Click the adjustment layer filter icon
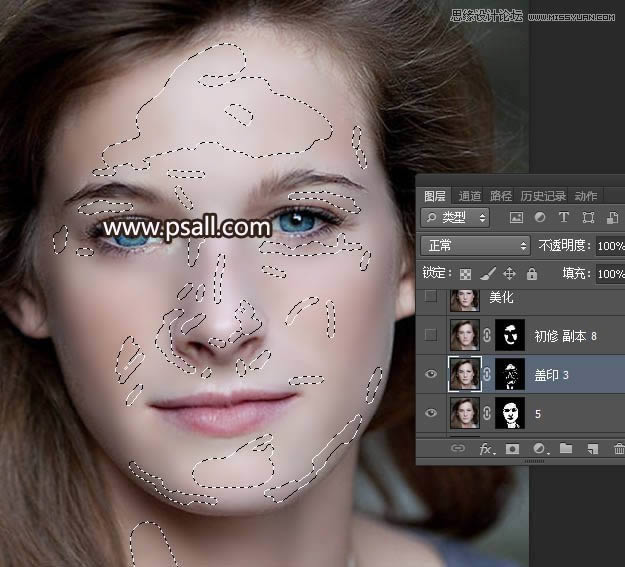This screenshot has height=567, width=625. (540, 217)
